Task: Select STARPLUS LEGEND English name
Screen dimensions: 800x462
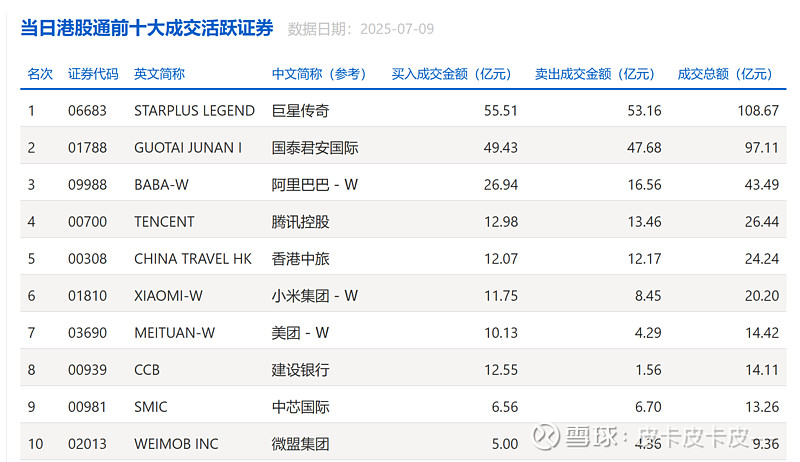Action: coord(194,111)
